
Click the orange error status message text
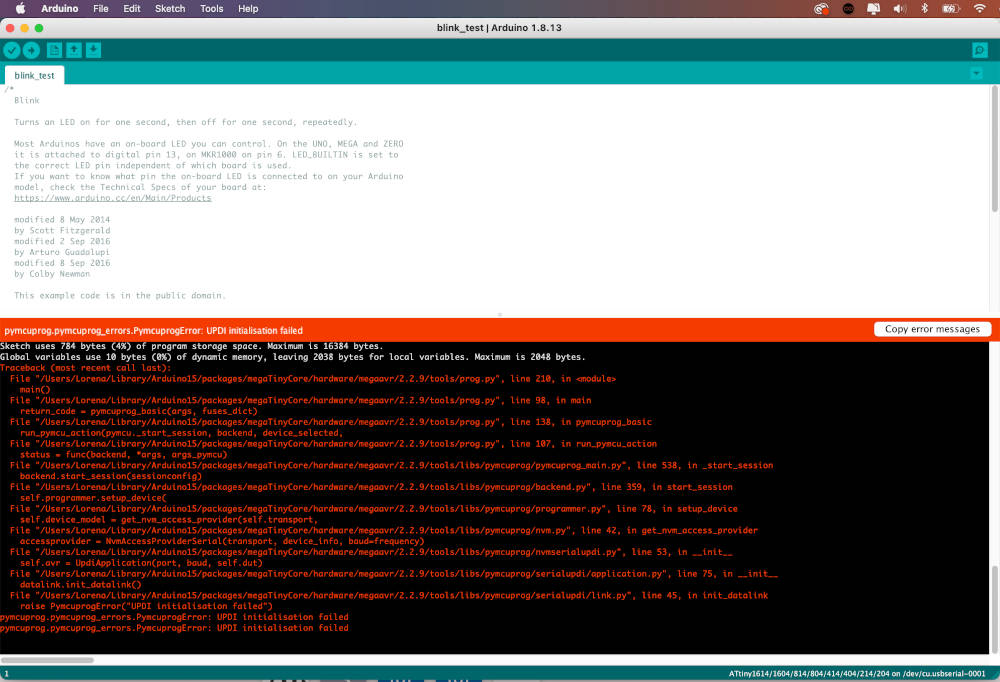point(153,330)
